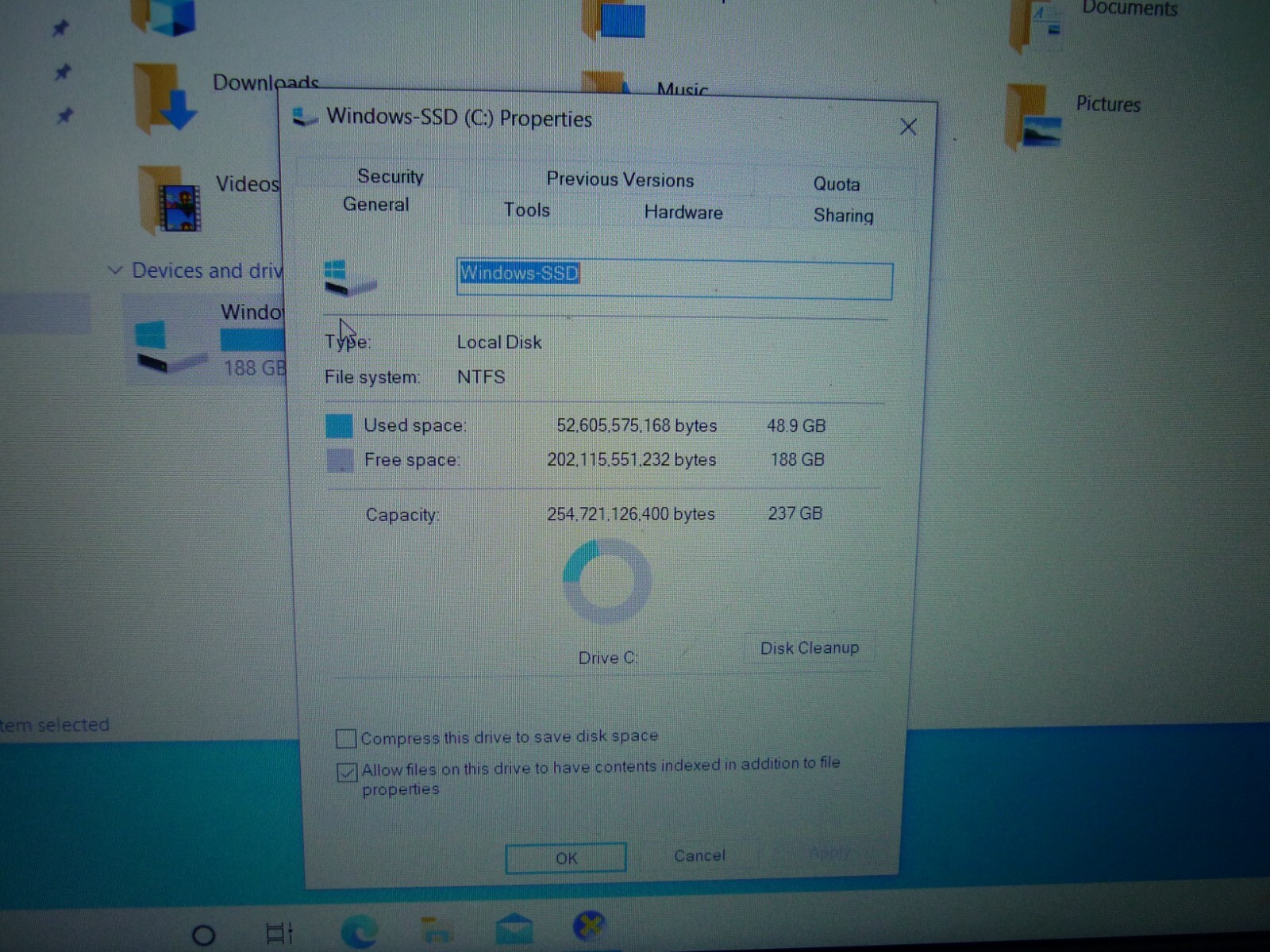Close the Properties dialog
1270x952 pixels.
tap(908, 127)
